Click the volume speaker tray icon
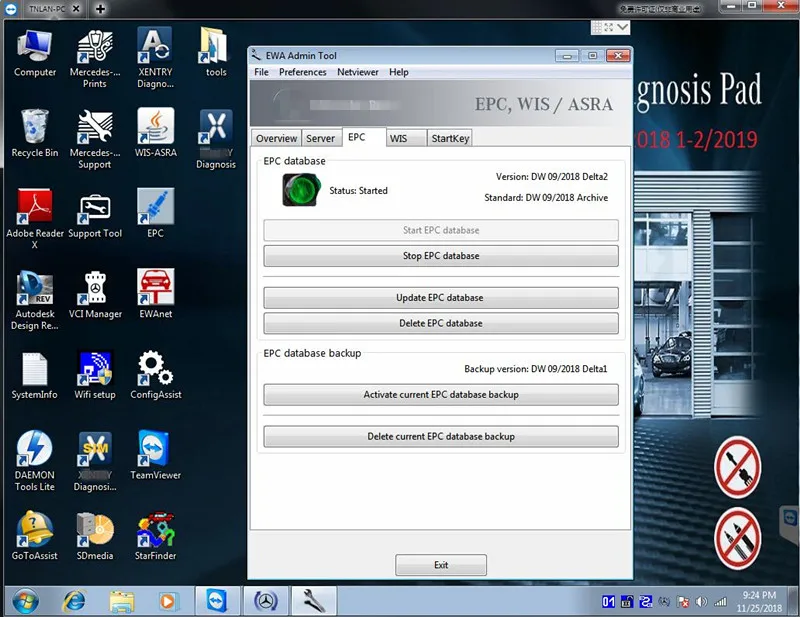This screenshot has height=617, width=800. [702, 602]
